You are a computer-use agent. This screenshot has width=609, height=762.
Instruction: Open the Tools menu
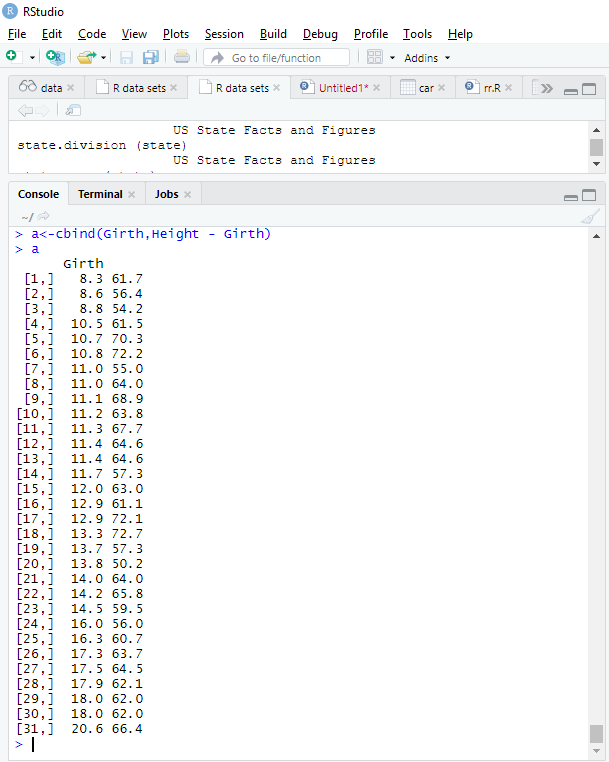(417, 34)
